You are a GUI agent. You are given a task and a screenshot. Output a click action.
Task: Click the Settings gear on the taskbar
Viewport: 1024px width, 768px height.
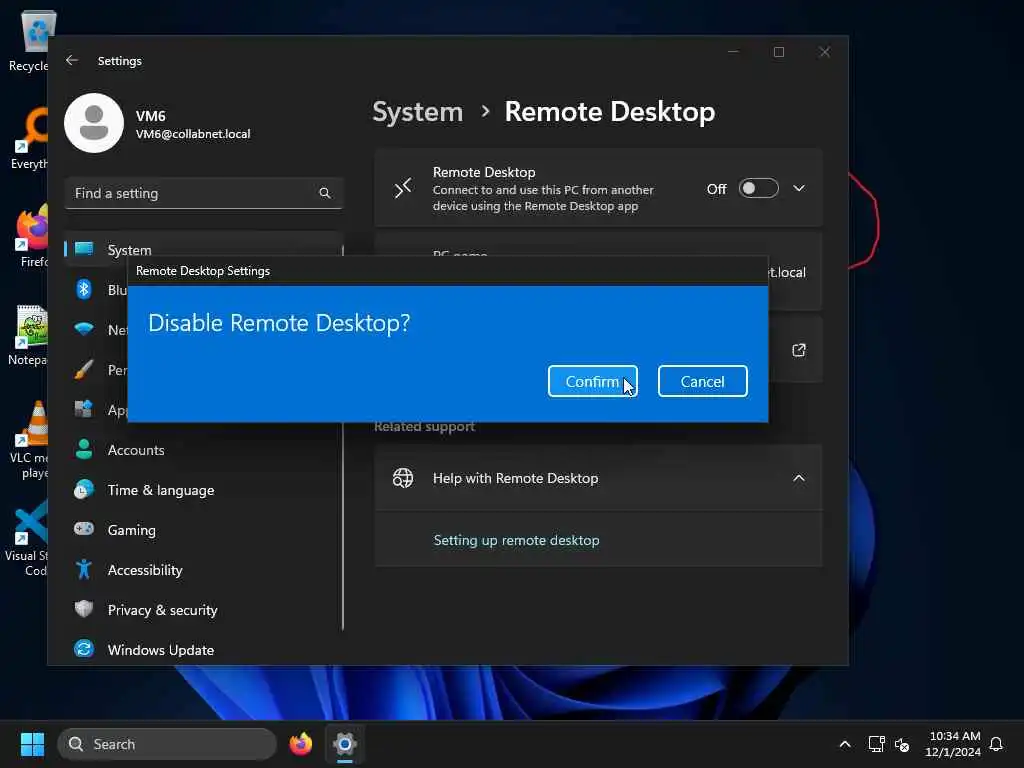click(x=345, y=744)
